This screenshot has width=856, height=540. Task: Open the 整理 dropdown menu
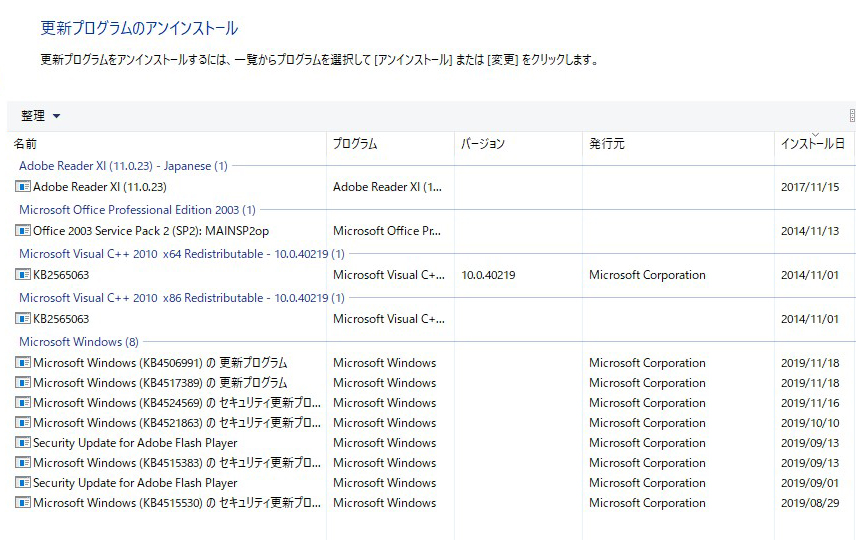(40, 116)
